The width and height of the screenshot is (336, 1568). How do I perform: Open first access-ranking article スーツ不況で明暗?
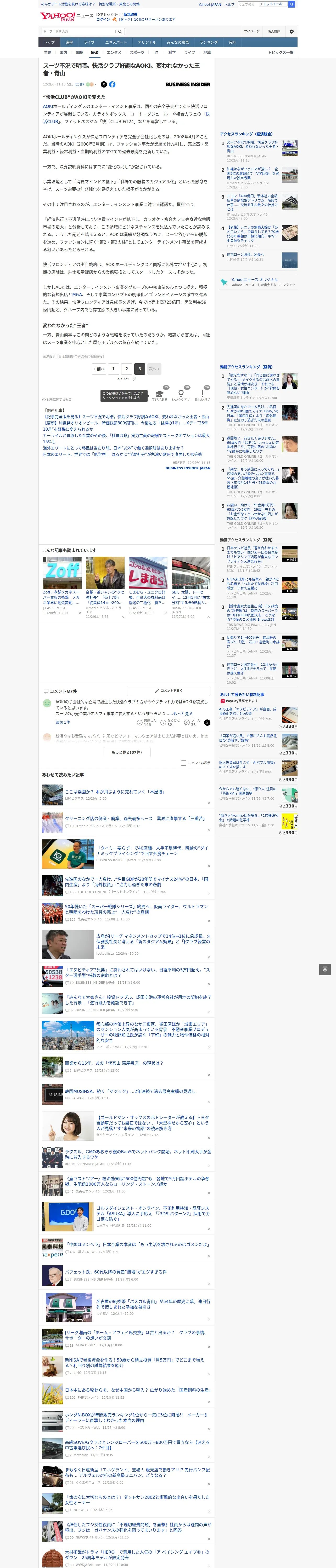click(253, 147)
